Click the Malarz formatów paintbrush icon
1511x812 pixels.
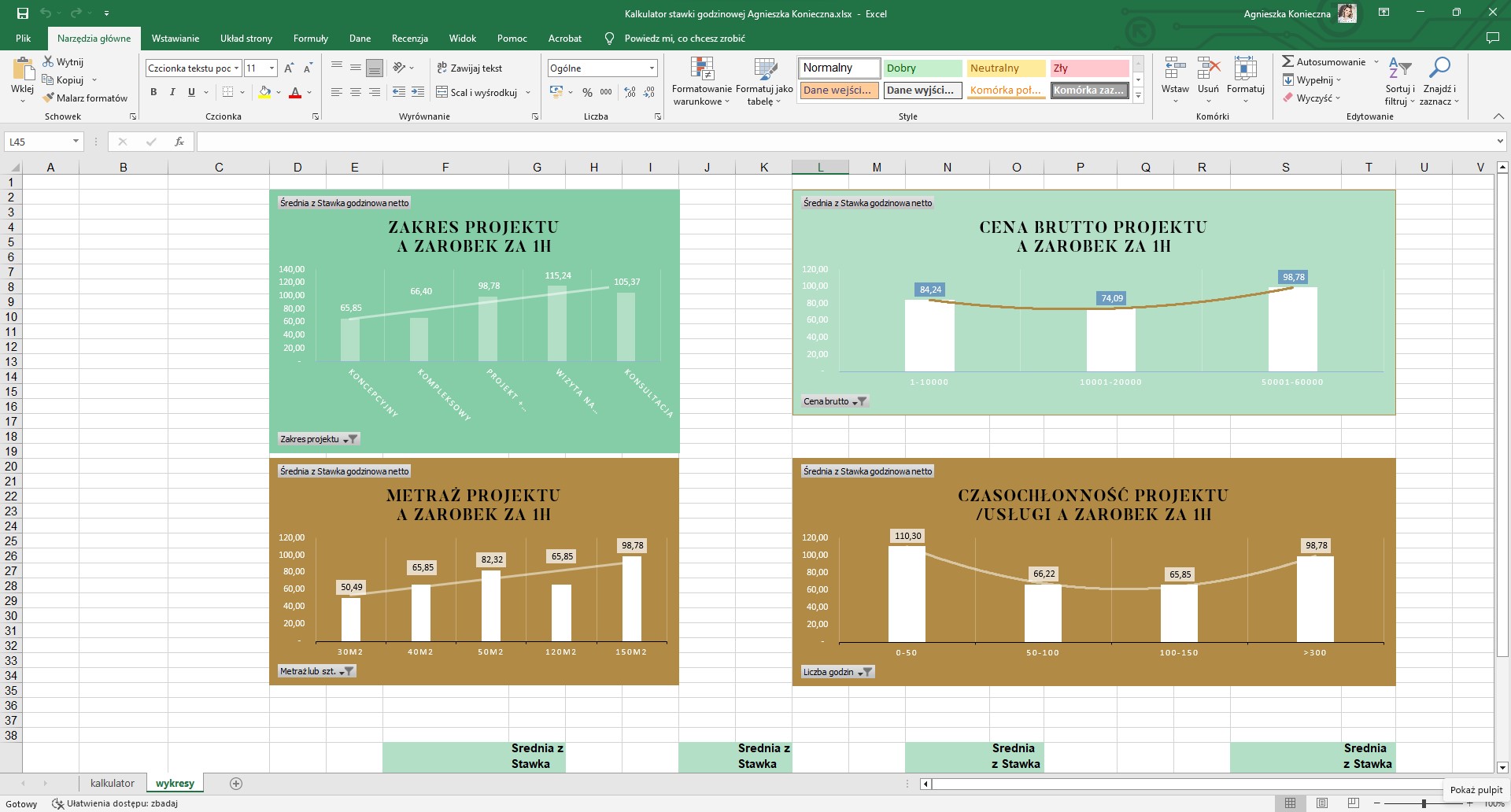49,98
